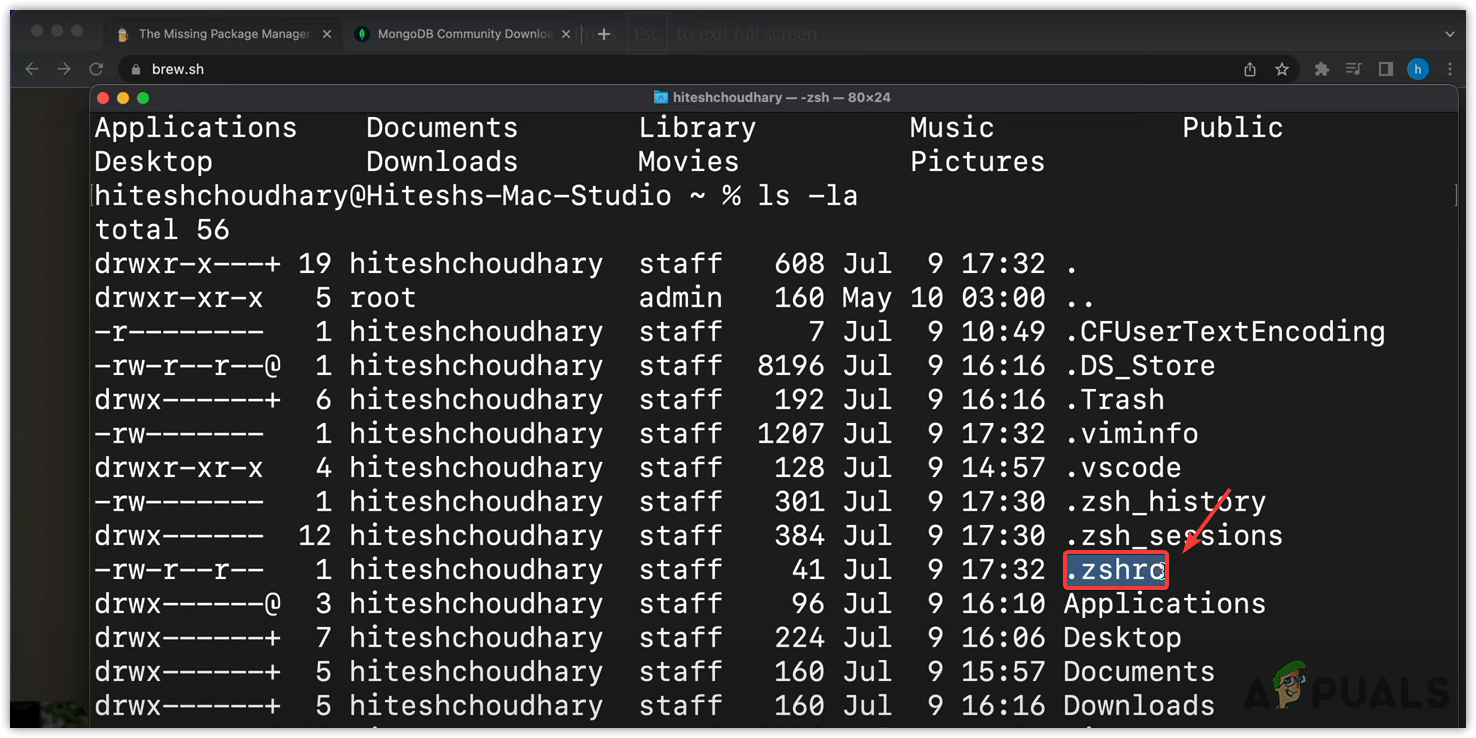Open the Extensions puzzle icon
The height and width of the screenshot is (738, 1476).
[x=1322, y=69]
